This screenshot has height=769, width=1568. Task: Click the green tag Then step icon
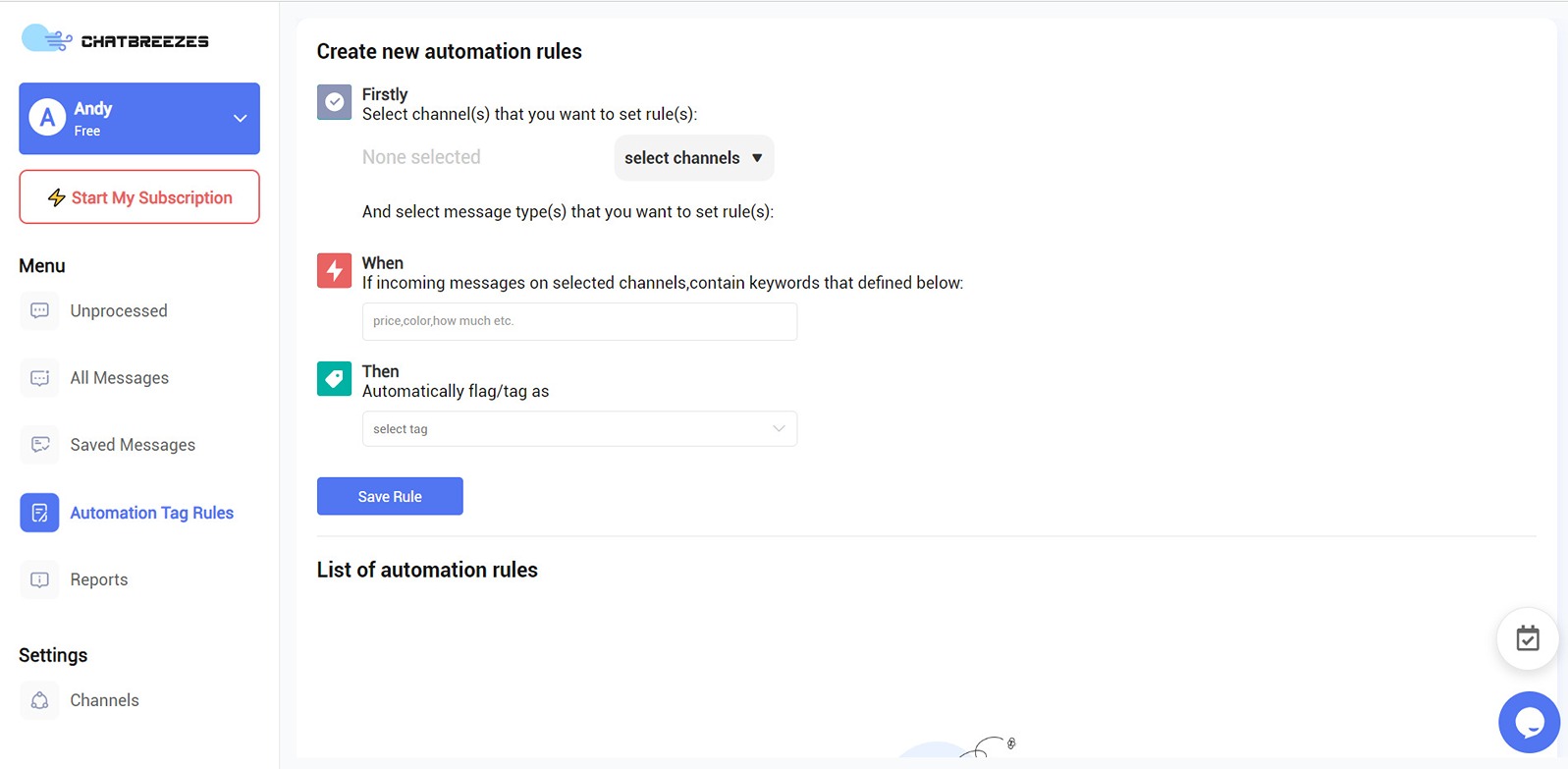point(334,378)
